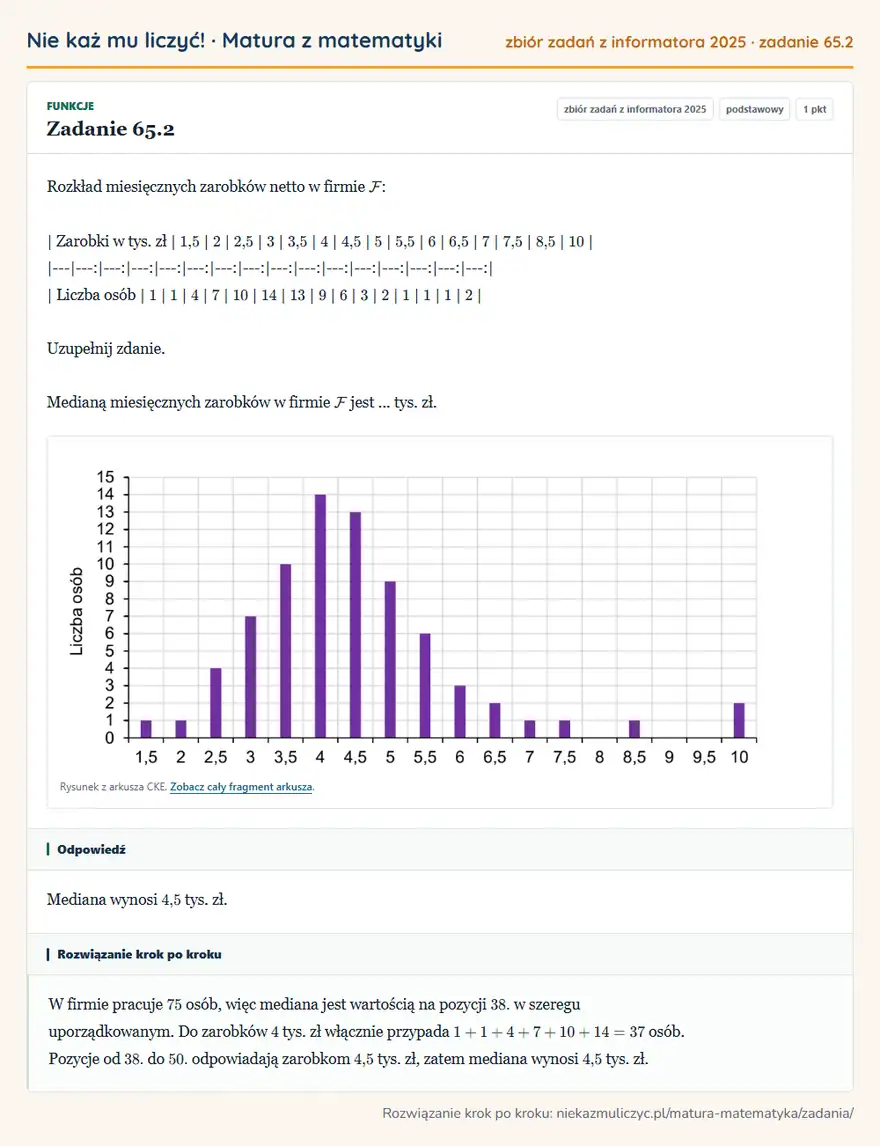This screenshot has height=1146, width=880.
Task: Select the answer text "Mediana wynosi 4,5 tys. zł."
Action: pos(137,900)
